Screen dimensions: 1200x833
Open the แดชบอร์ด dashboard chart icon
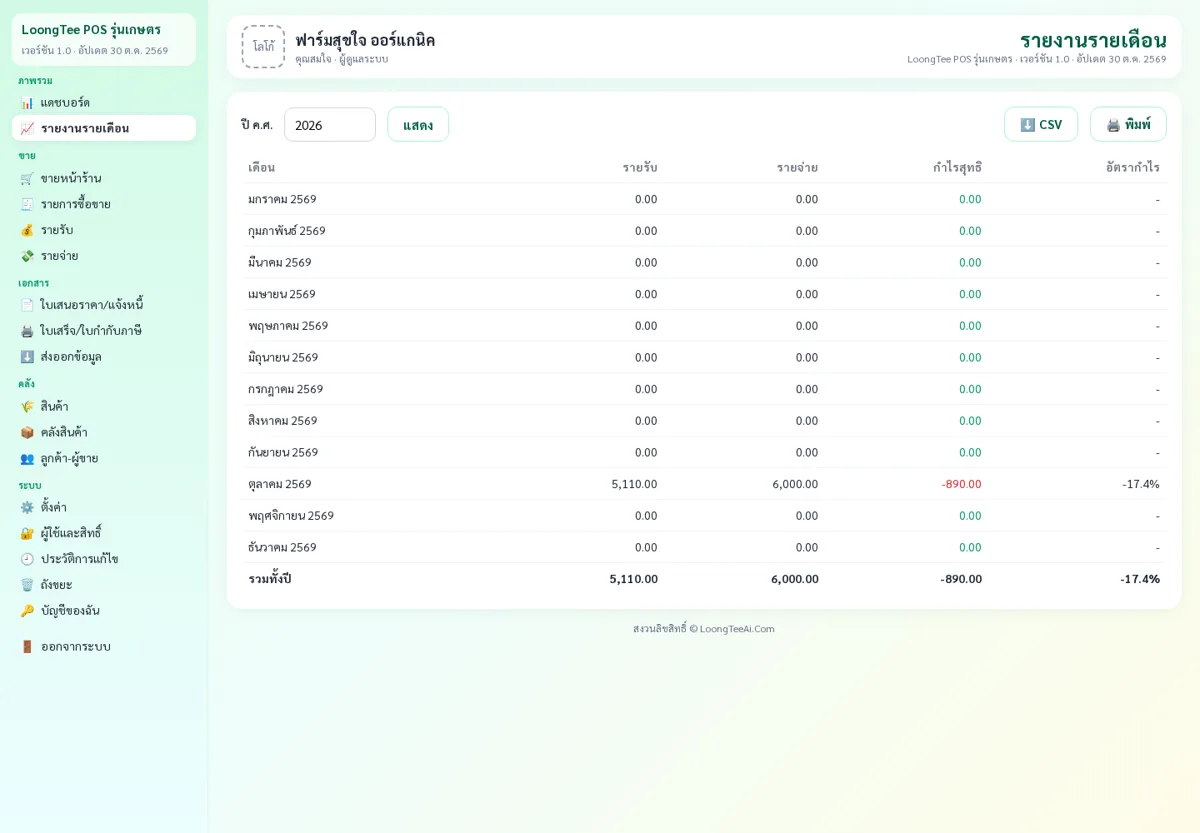[x=27, y=102]
